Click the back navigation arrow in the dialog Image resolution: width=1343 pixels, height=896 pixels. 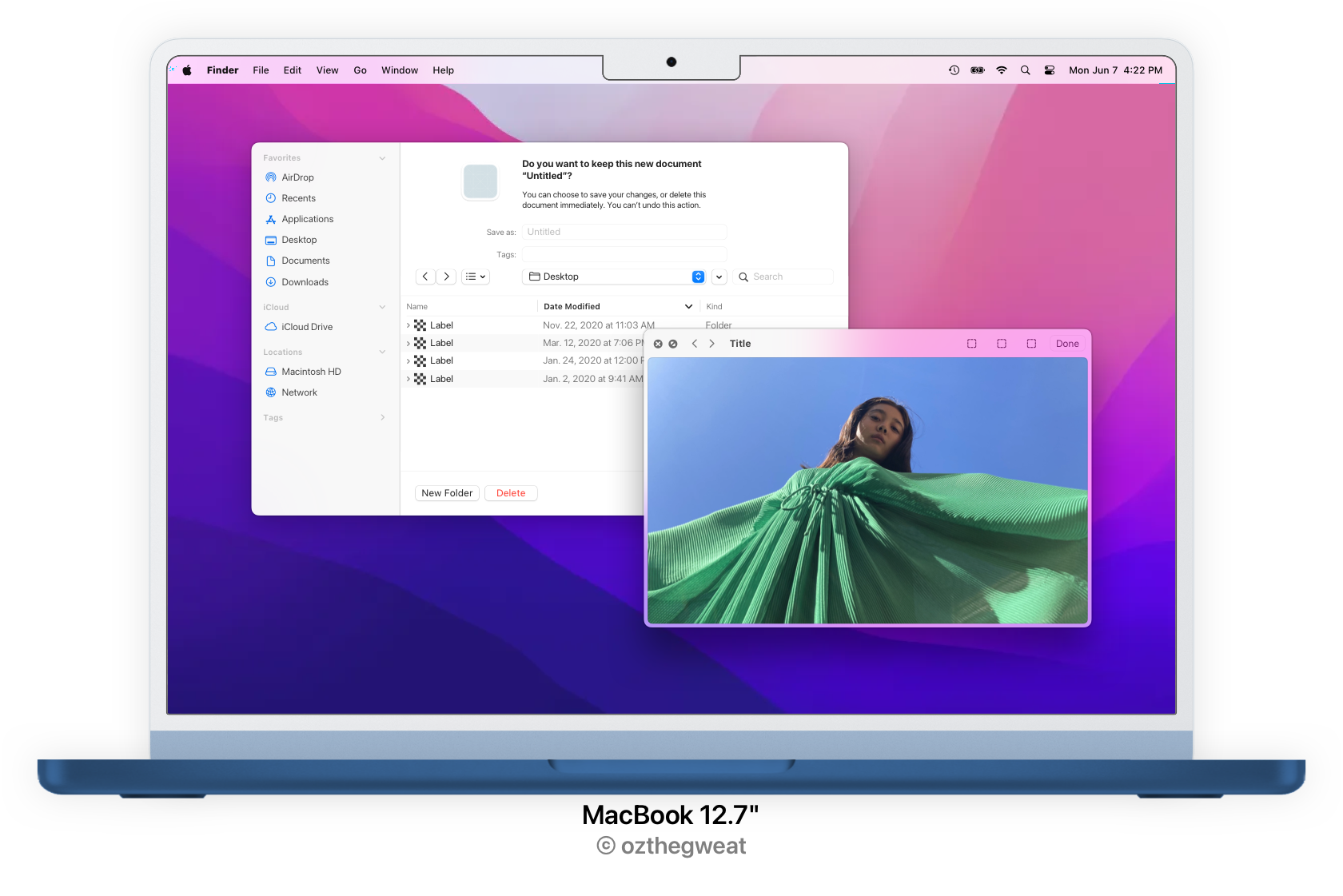425,276
